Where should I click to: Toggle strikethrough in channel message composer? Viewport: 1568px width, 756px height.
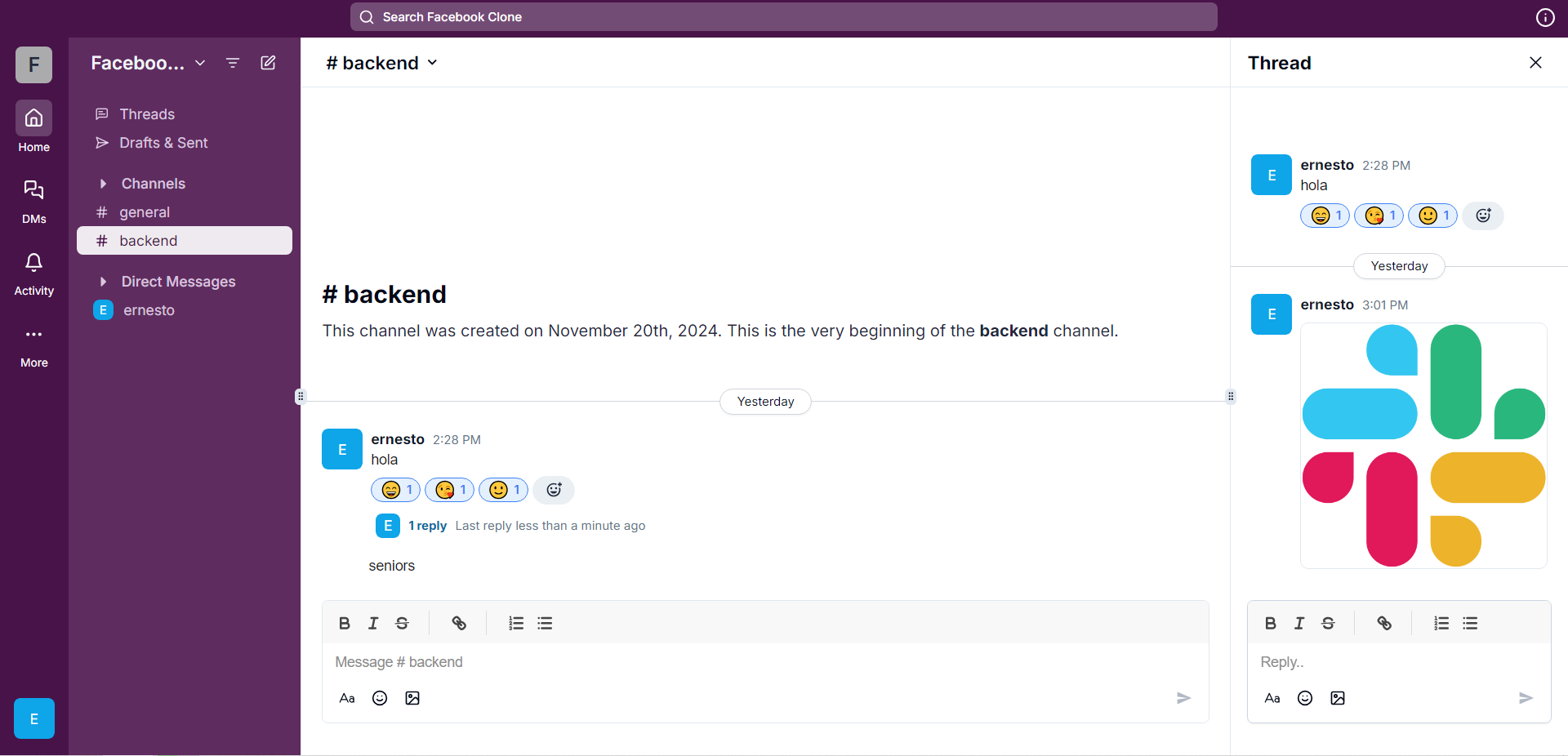click(402, 623)
